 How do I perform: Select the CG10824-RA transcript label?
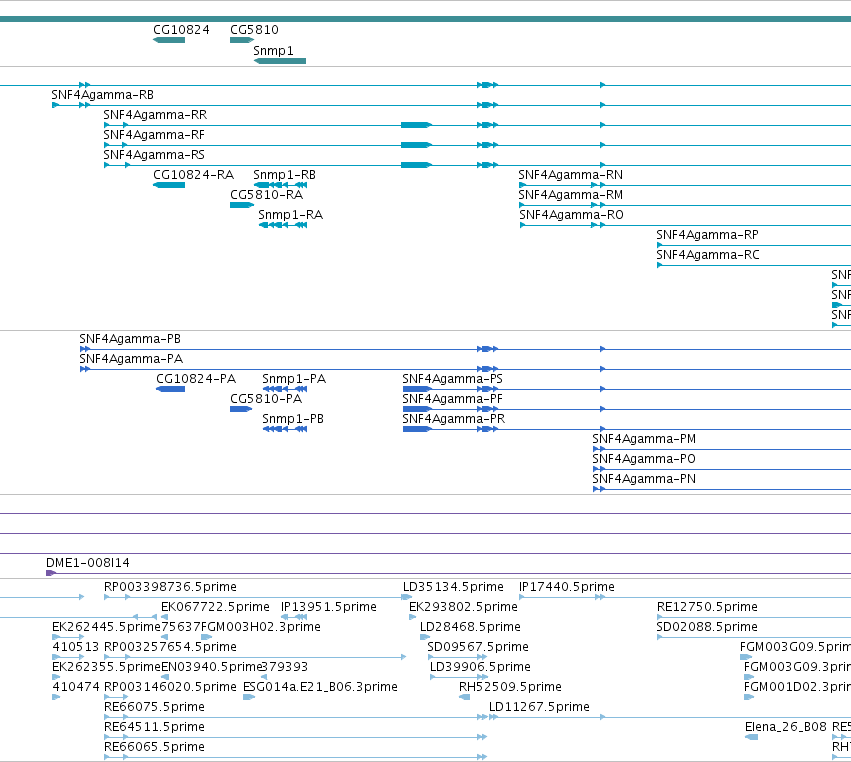(x=193, y=175)
